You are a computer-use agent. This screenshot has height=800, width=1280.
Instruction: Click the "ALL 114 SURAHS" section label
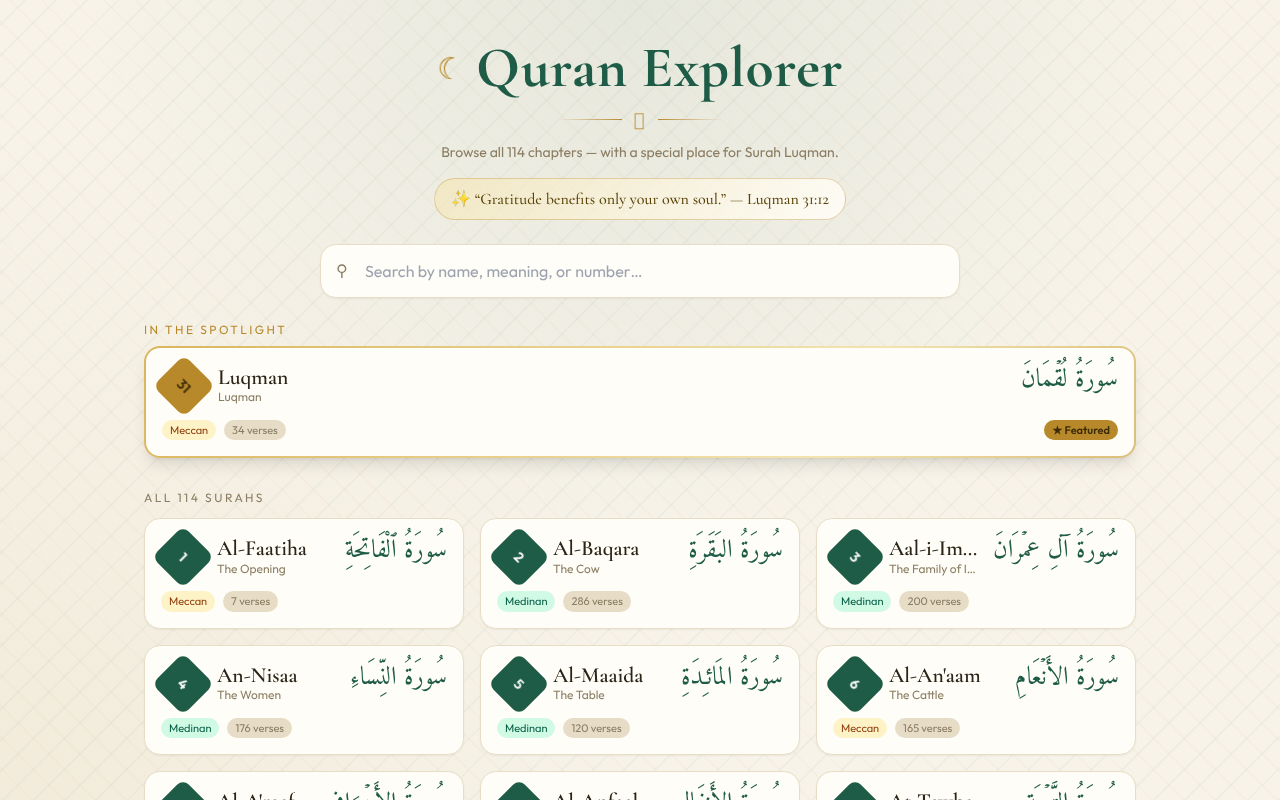(204, 498)
